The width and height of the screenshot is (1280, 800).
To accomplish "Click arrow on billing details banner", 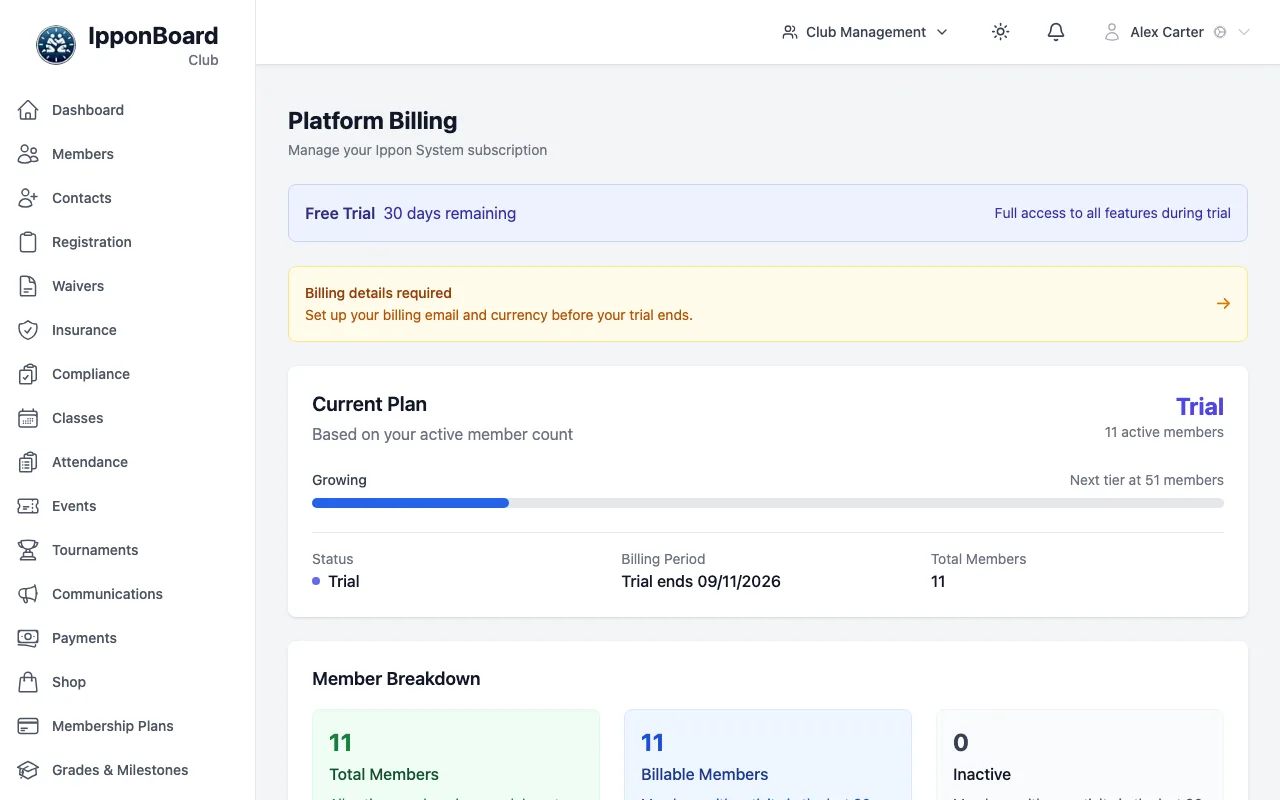I will point(1223,304).
